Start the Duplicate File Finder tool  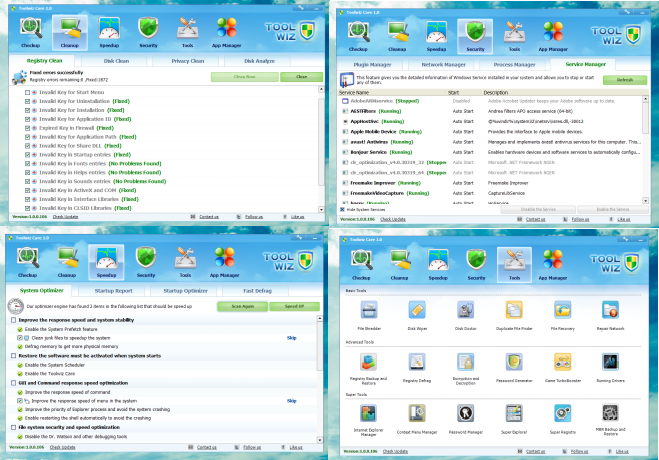514,311
